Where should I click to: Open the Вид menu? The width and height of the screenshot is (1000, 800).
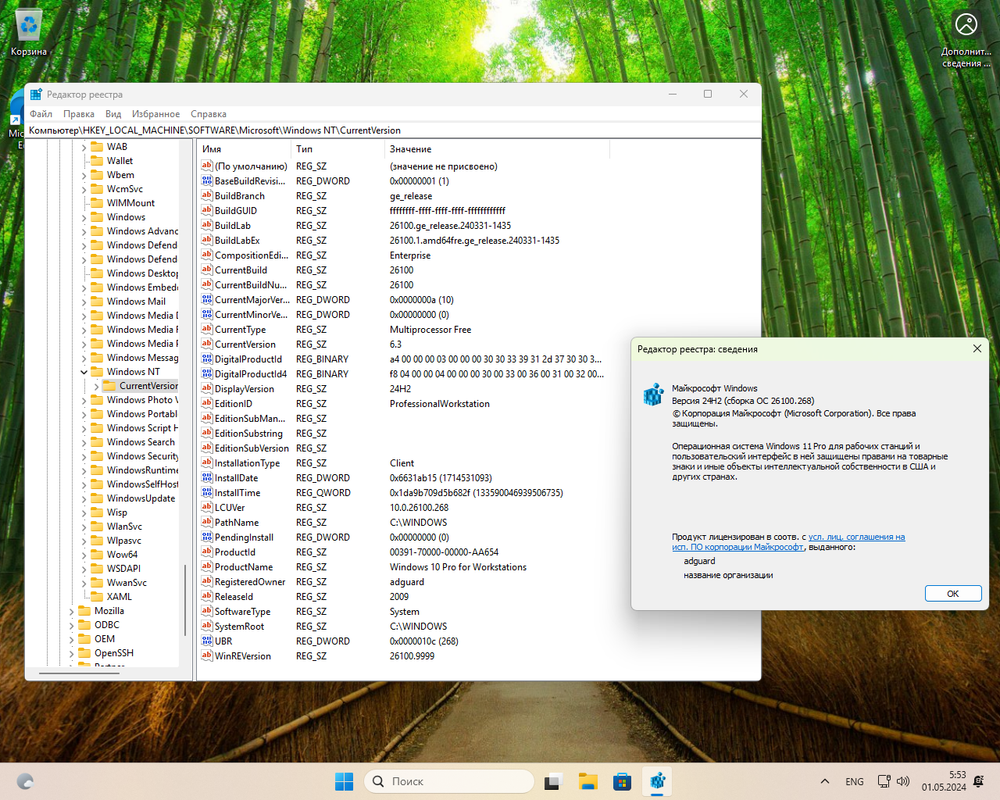113,114
